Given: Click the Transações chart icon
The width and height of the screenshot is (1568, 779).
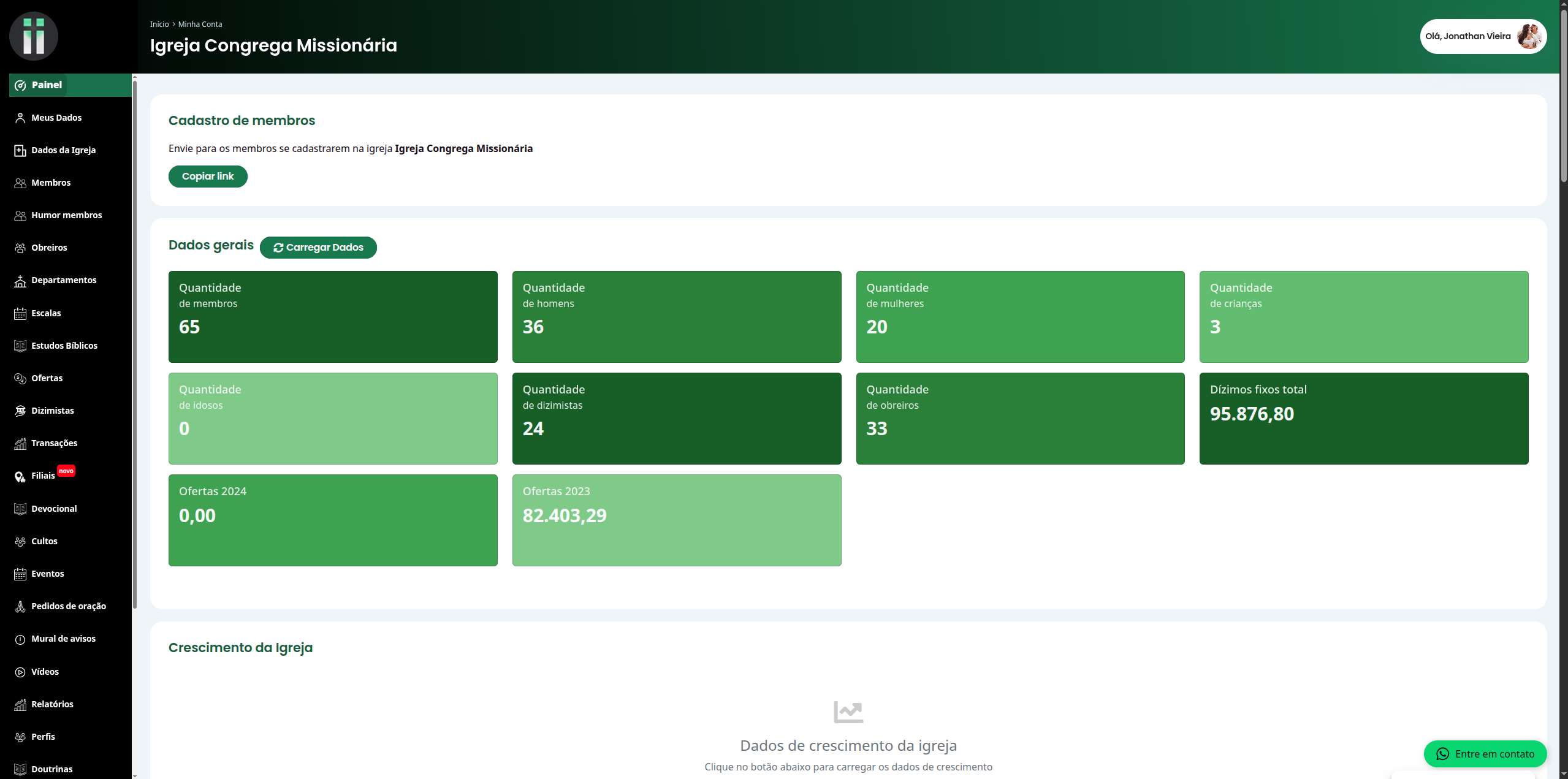Looking at the screenshot, I should click(20, 443).
